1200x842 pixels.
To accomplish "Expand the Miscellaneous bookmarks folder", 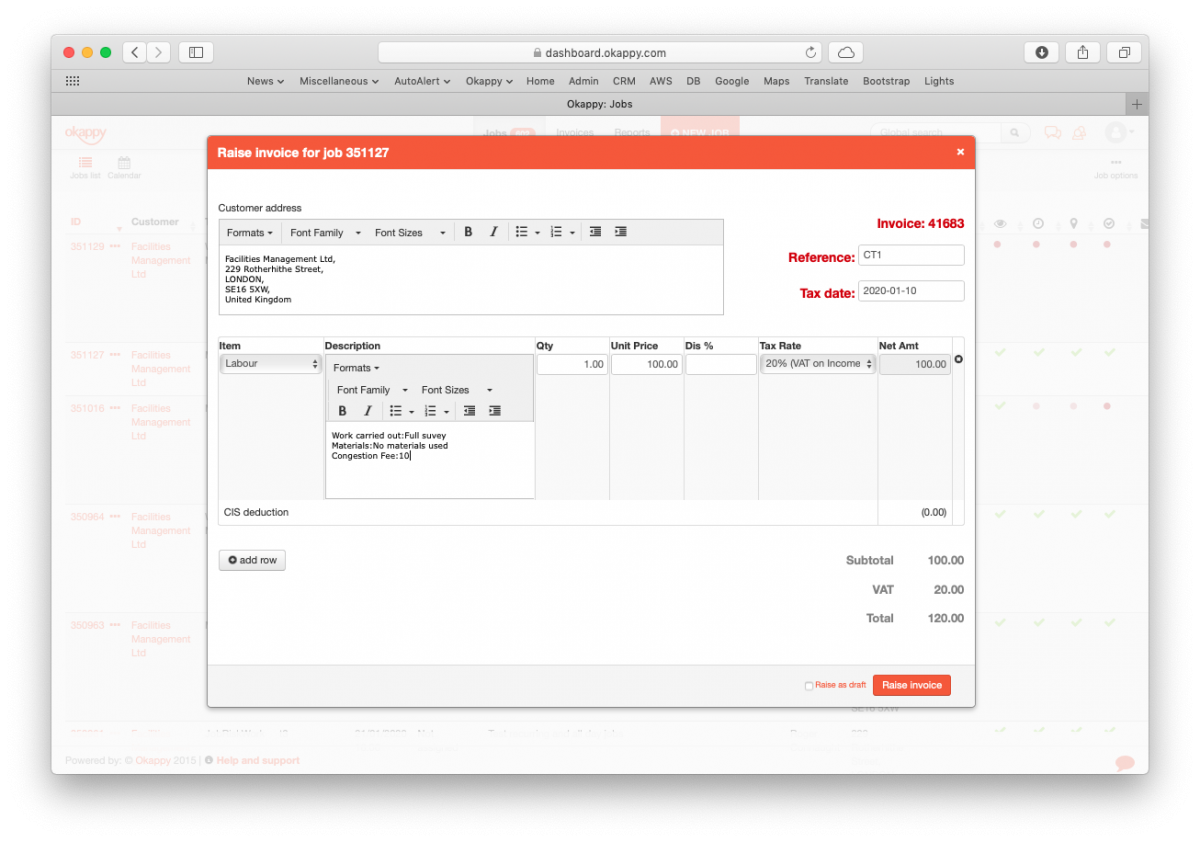I will [x=339, y=81].
